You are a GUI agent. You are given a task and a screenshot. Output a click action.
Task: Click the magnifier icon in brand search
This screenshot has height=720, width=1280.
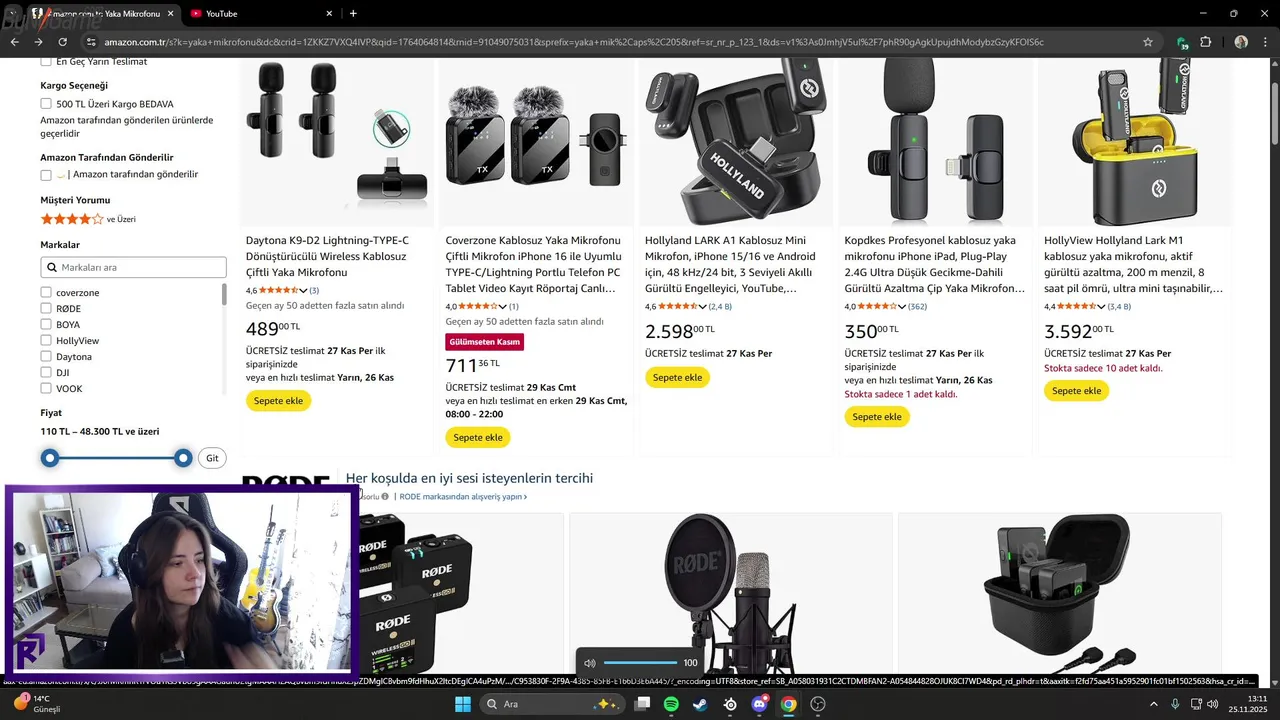coord(52,267)
